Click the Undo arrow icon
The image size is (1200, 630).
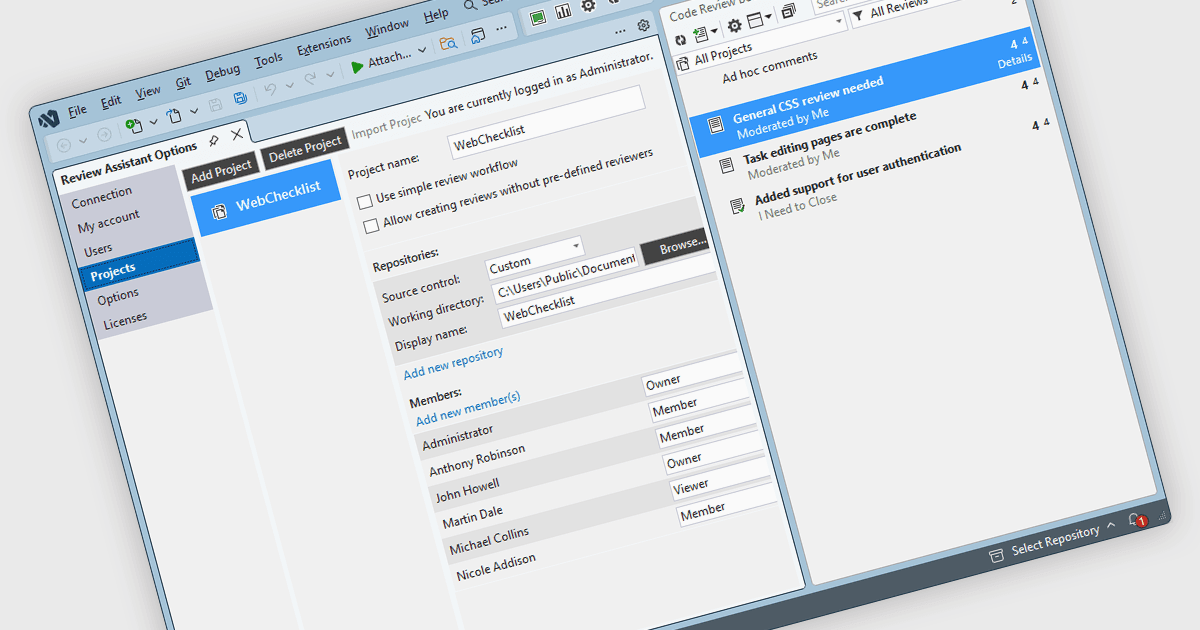click(270, 91)
